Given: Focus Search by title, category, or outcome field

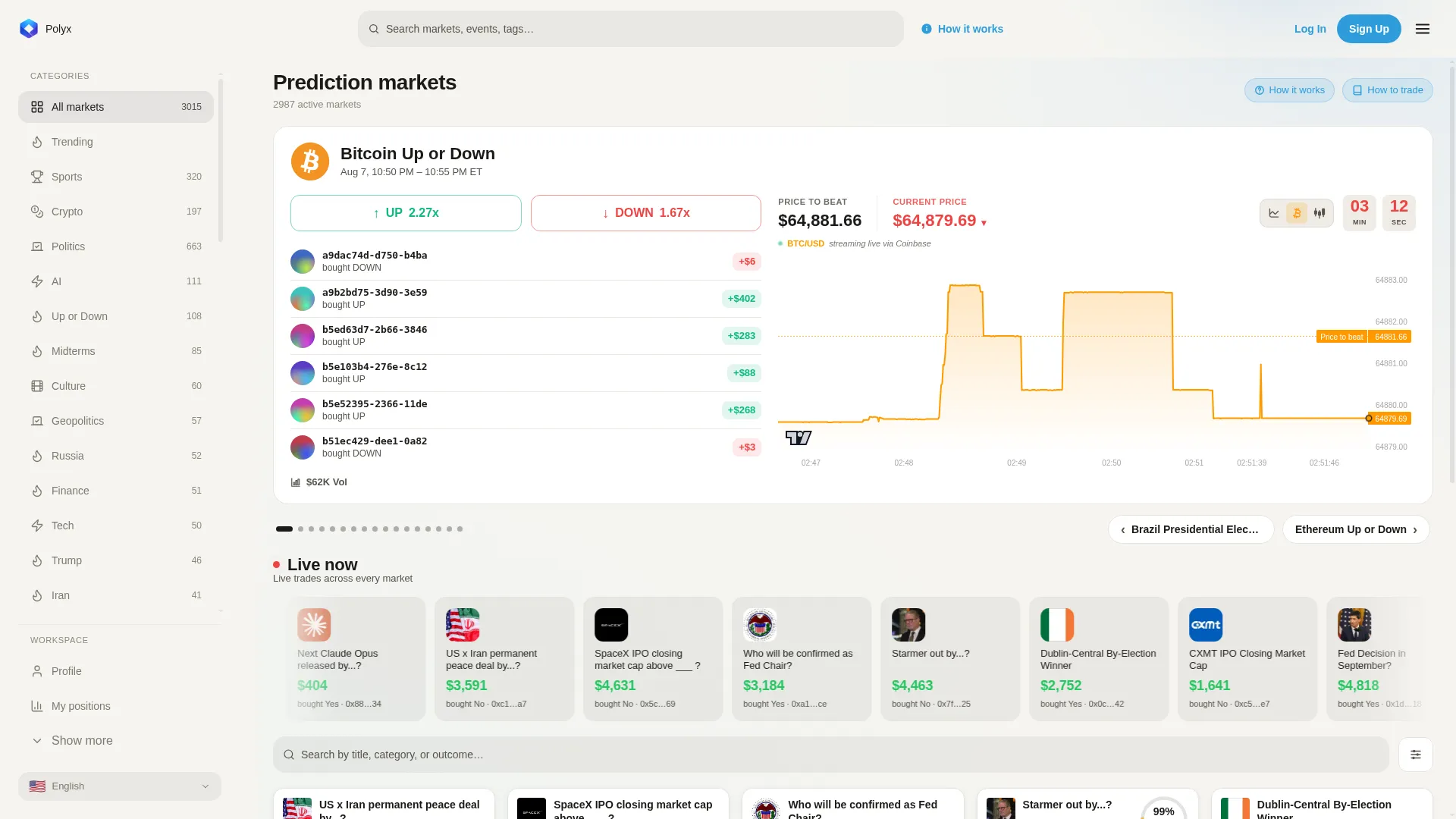Looking at the screenshot, I should pos(831,755).
